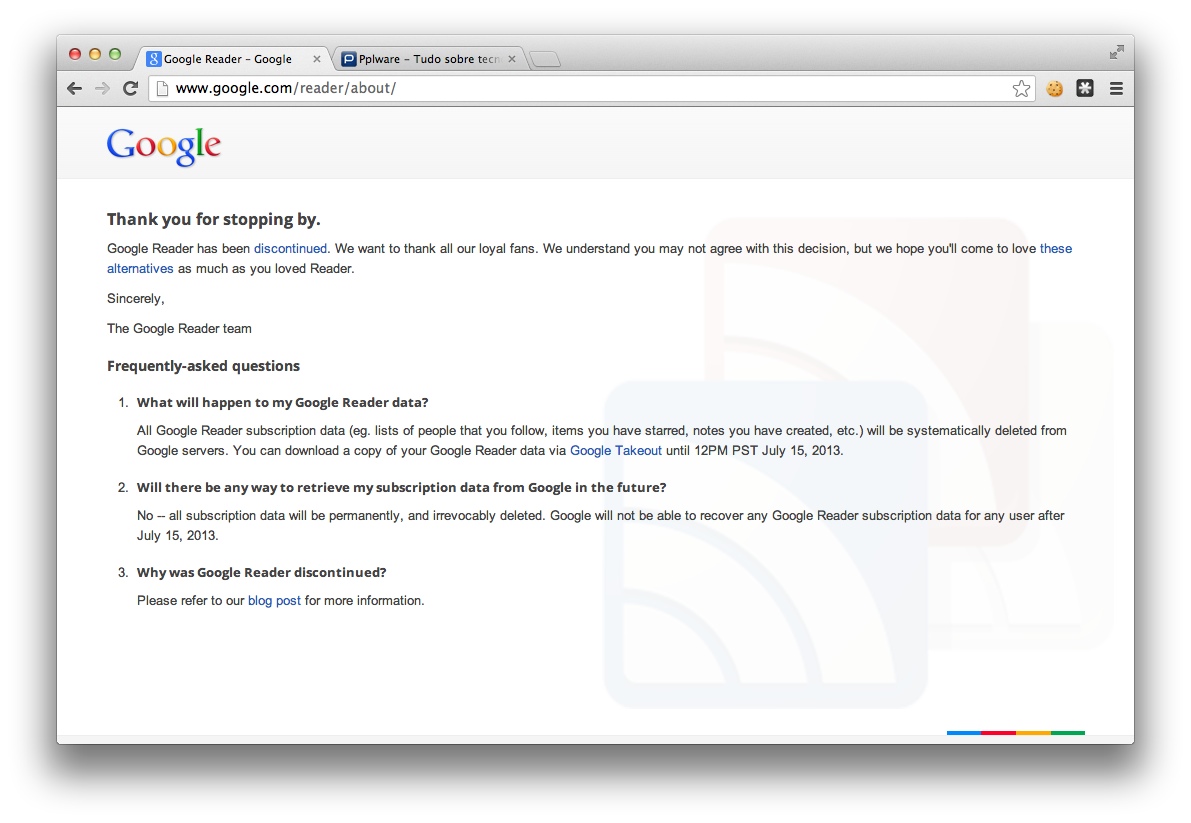1191x823 pixels.
Task: Close the Pplware tab
Action: pyautogui.click(x=512, y=58)
